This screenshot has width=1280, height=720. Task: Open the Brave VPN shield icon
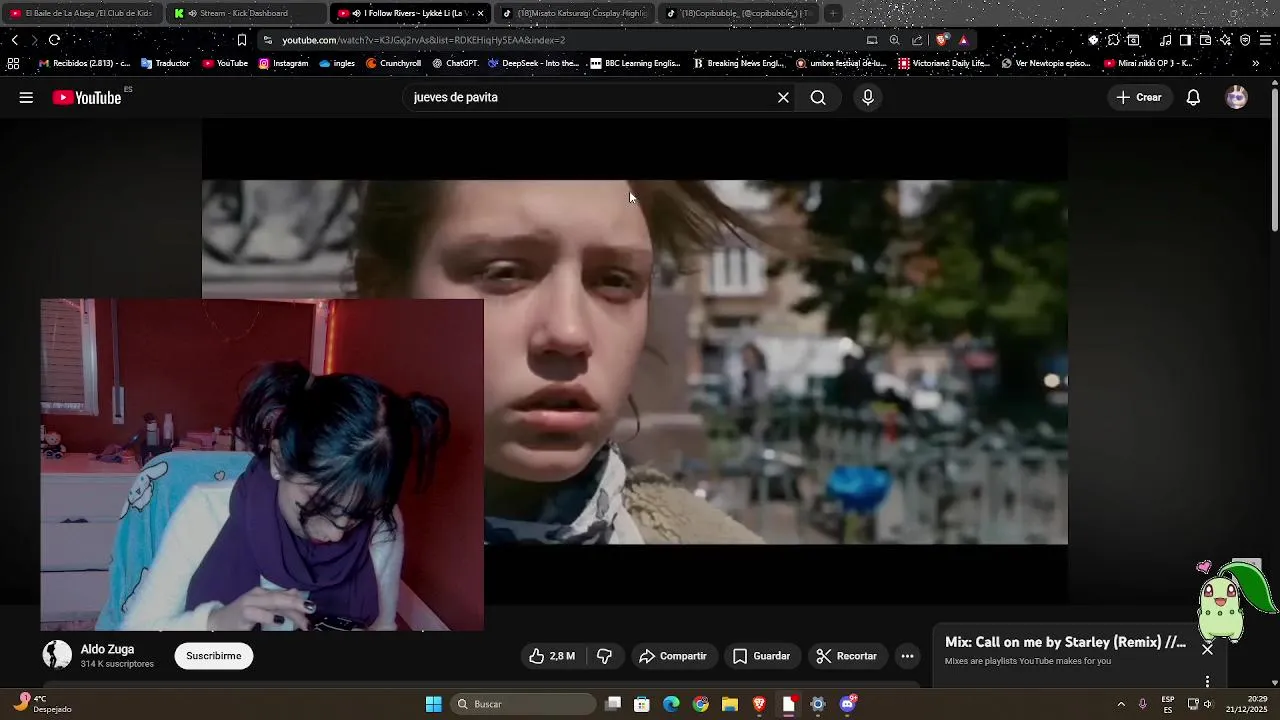(x=1245, y=40)
